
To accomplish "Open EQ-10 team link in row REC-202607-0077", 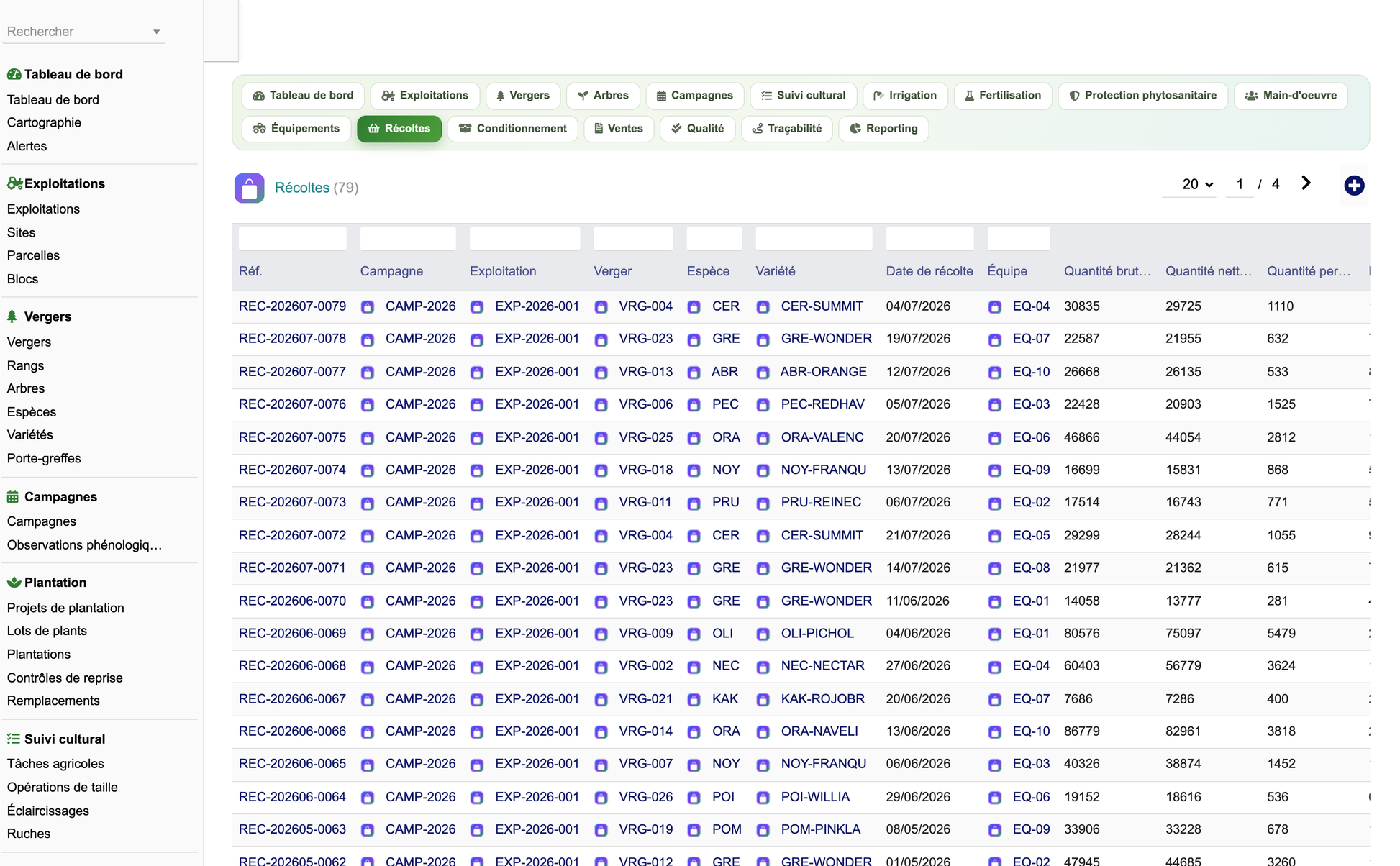I will (1031, 372).
